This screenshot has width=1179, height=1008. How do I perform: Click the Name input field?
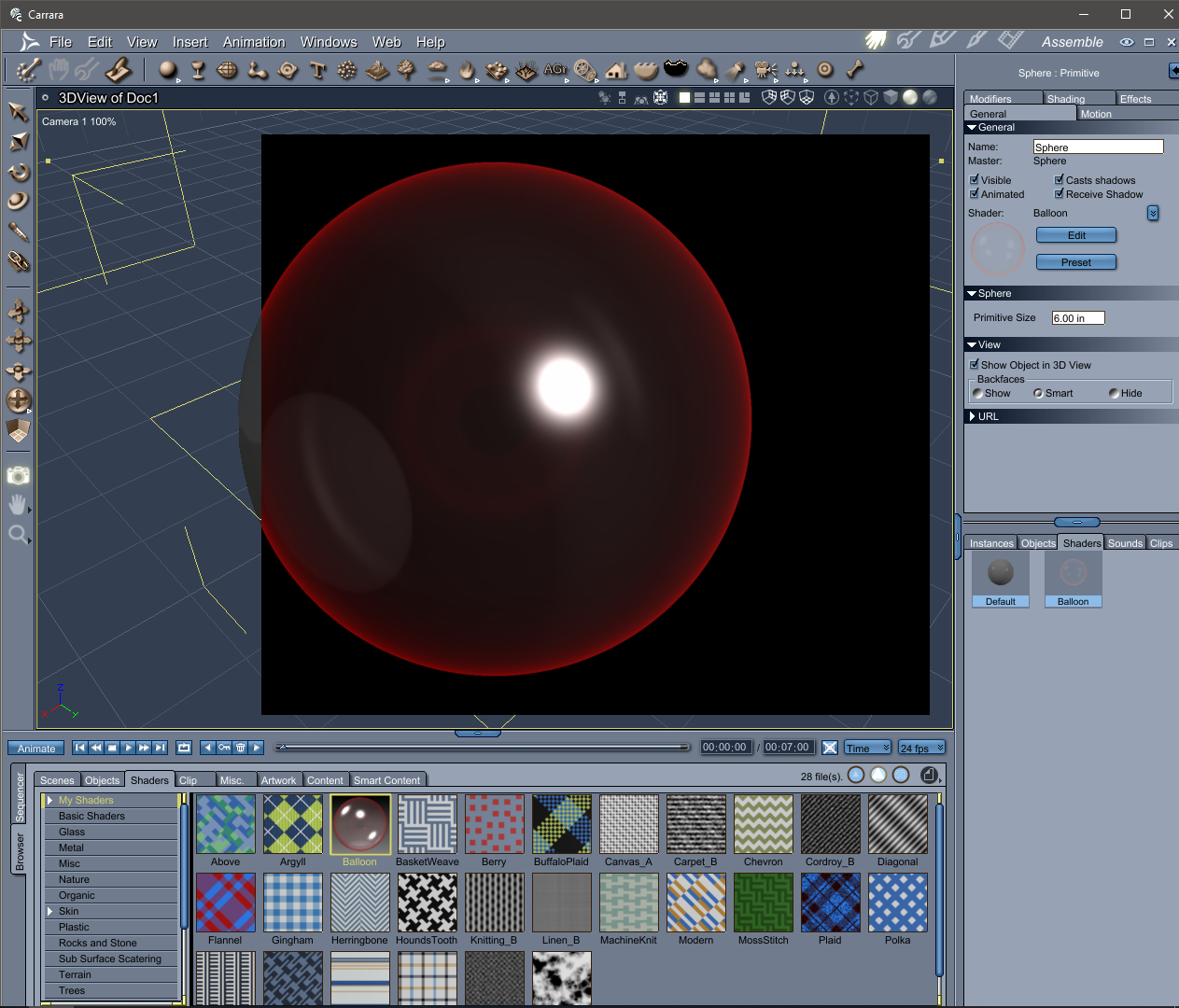pos(1099,147)
